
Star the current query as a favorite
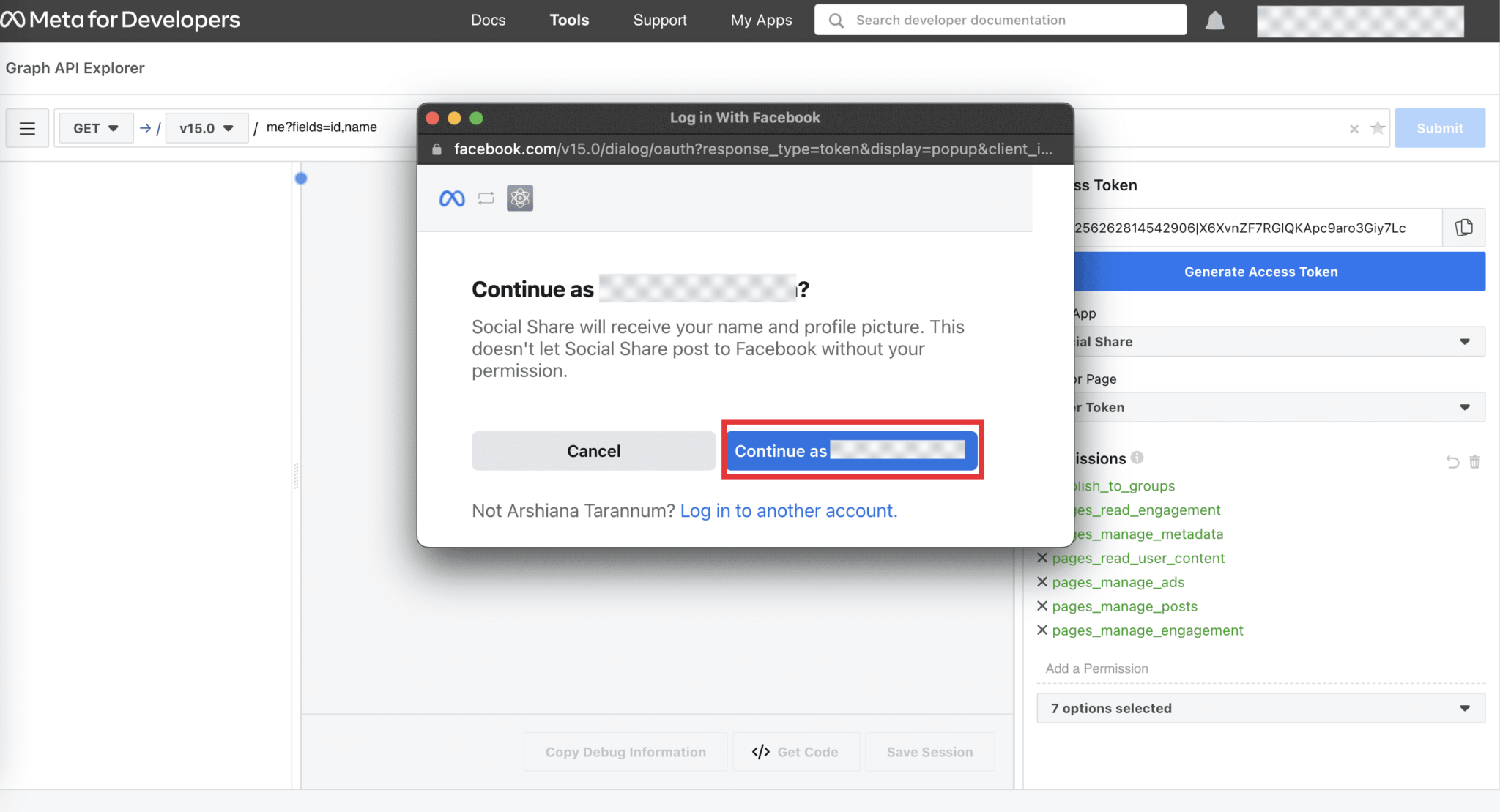(1378, 128)
